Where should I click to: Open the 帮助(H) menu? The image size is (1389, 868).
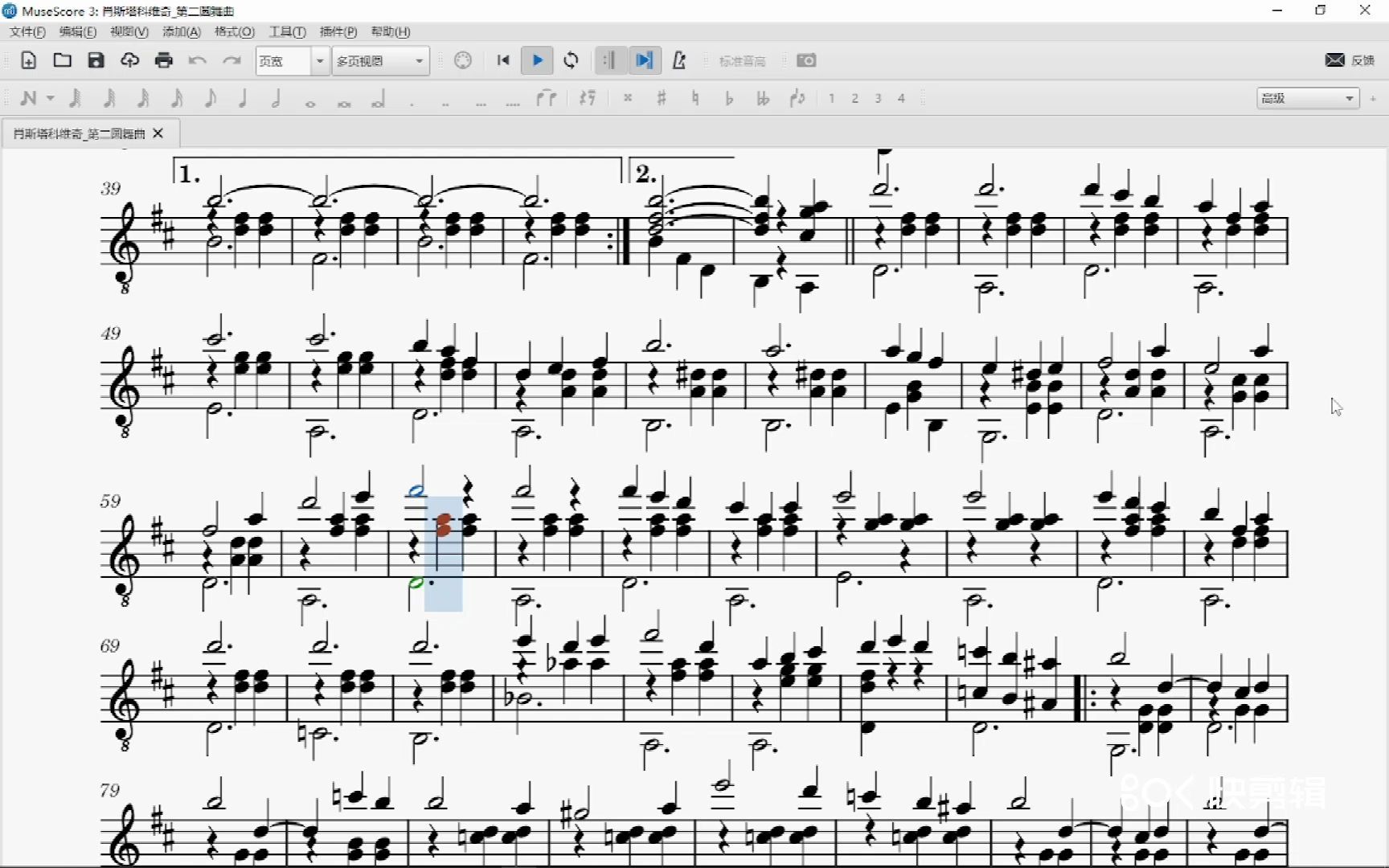391,31
